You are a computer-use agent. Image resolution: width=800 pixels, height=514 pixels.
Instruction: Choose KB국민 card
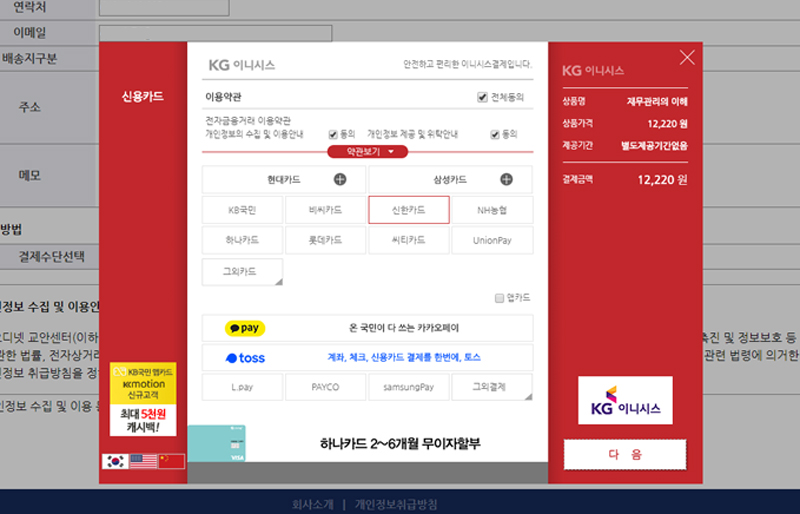coord(242,210)
